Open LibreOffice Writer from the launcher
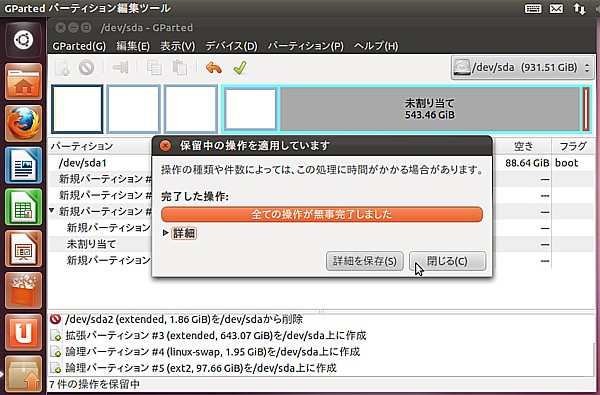Viewport: 600px width, 395px height. (x=23, y=165)
